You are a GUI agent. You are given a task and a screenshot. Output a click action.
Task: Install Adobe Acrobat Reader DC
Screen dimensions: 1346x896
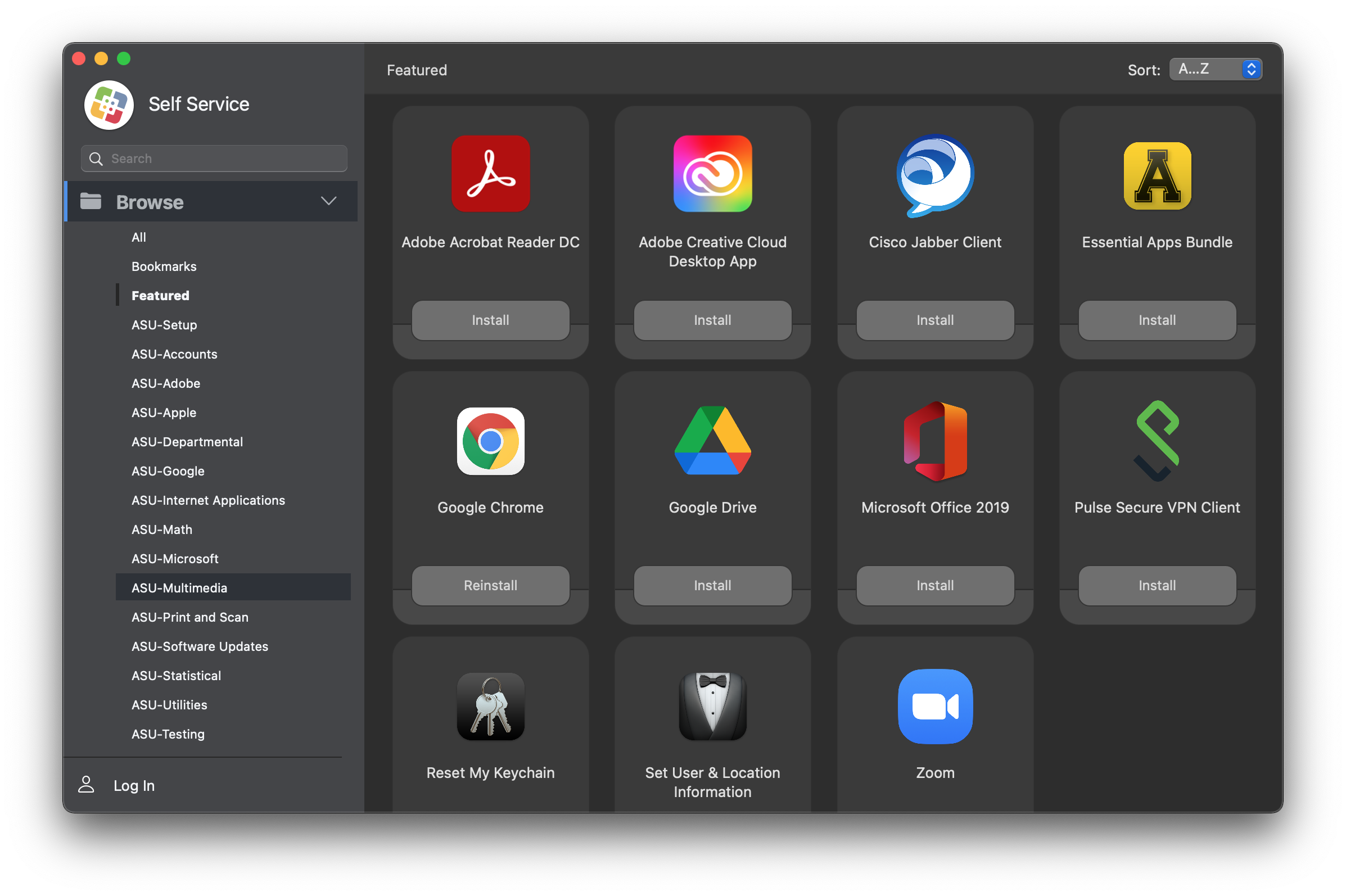(490, 320)
